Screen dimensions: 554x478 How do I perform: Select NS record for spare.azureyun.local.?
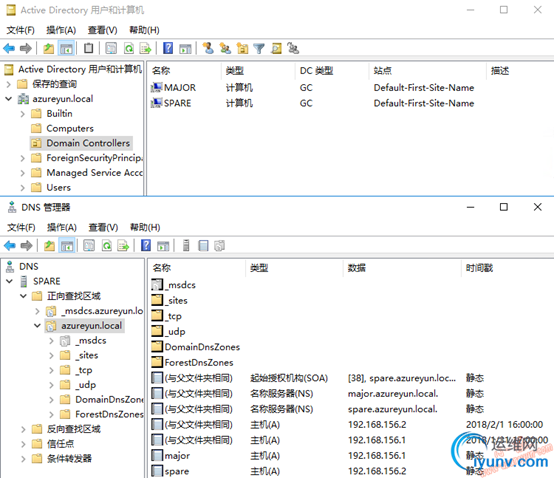(318, 409)
